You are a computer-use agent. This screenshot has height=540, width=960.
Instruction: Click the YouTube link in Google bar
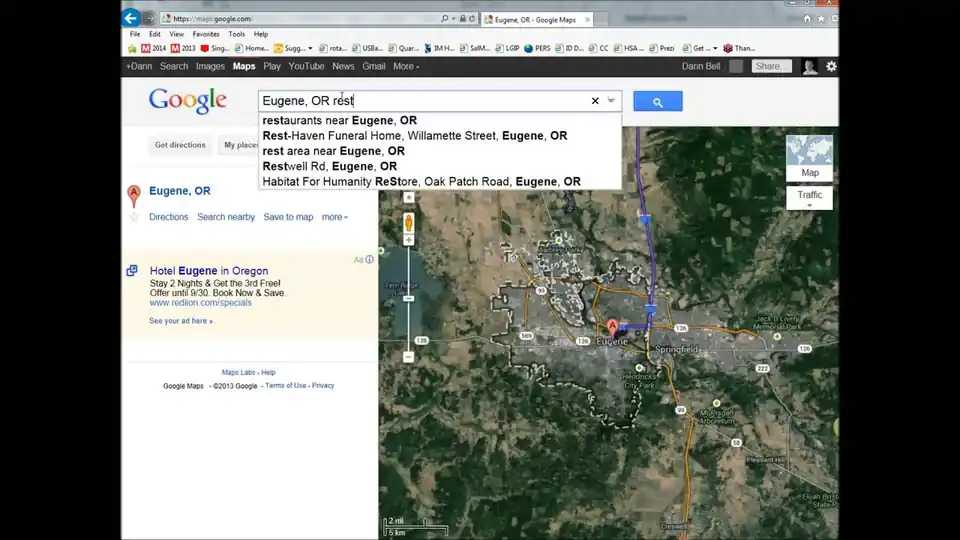click(x=306, y=66)
